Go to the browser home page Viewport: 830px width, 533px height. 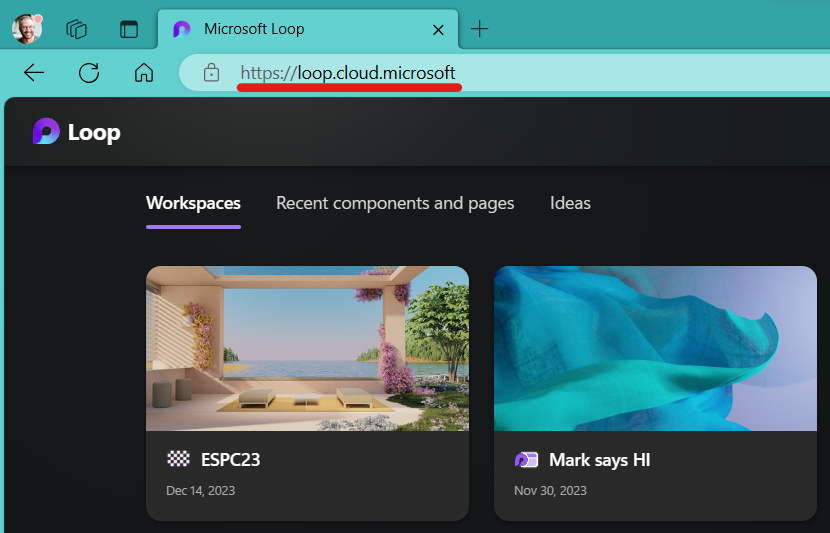click(144, 73)
